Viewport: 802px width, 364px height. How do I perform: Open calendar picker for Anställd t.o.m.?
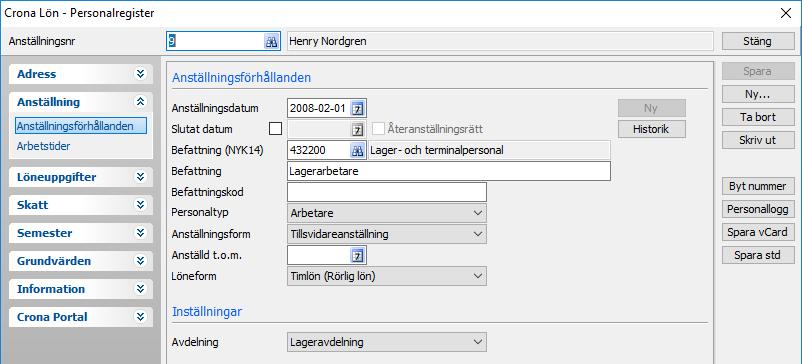(358, 255)
